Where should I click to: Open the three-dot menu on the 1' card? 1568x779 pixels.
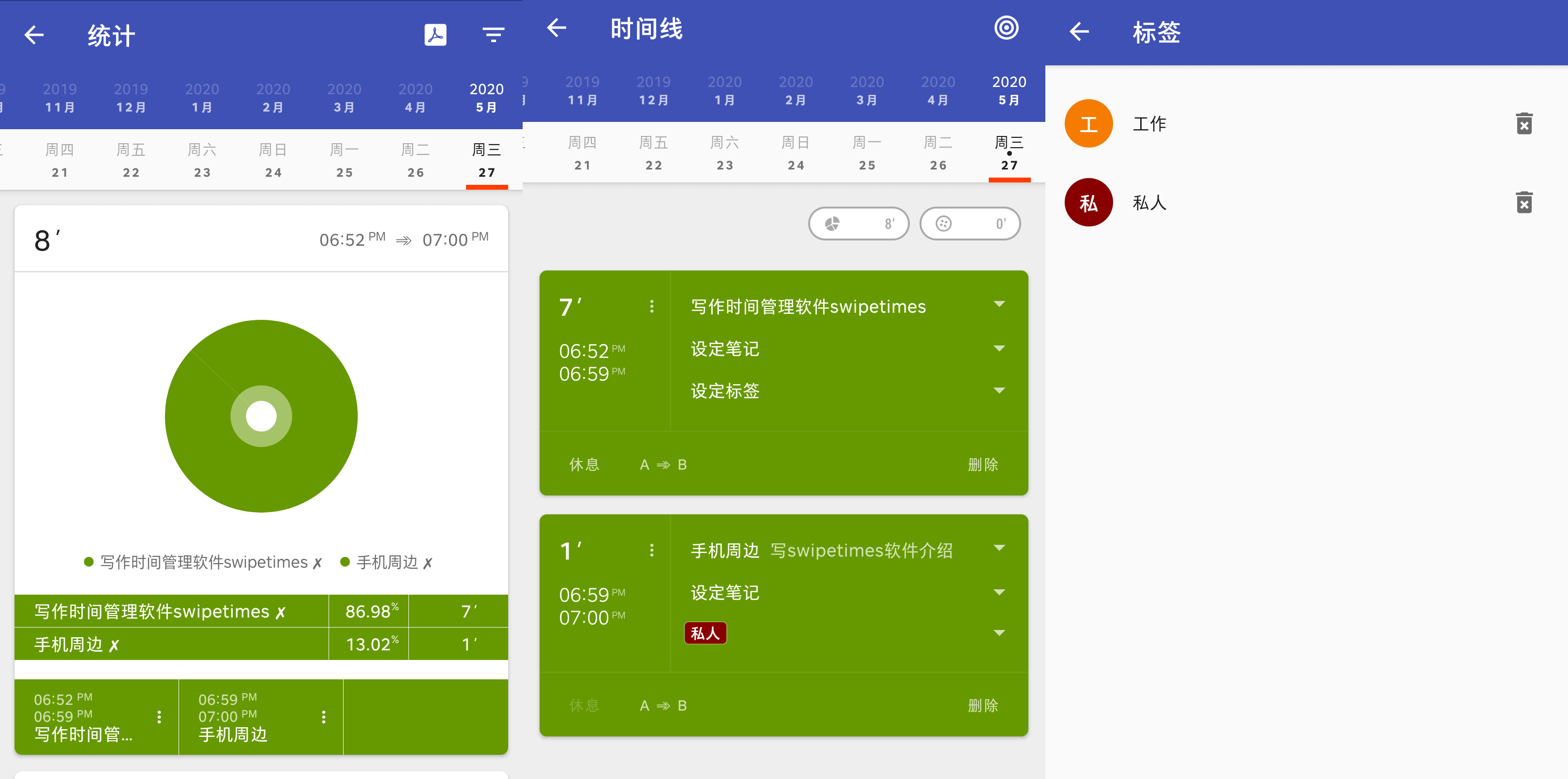coord(651,550)
